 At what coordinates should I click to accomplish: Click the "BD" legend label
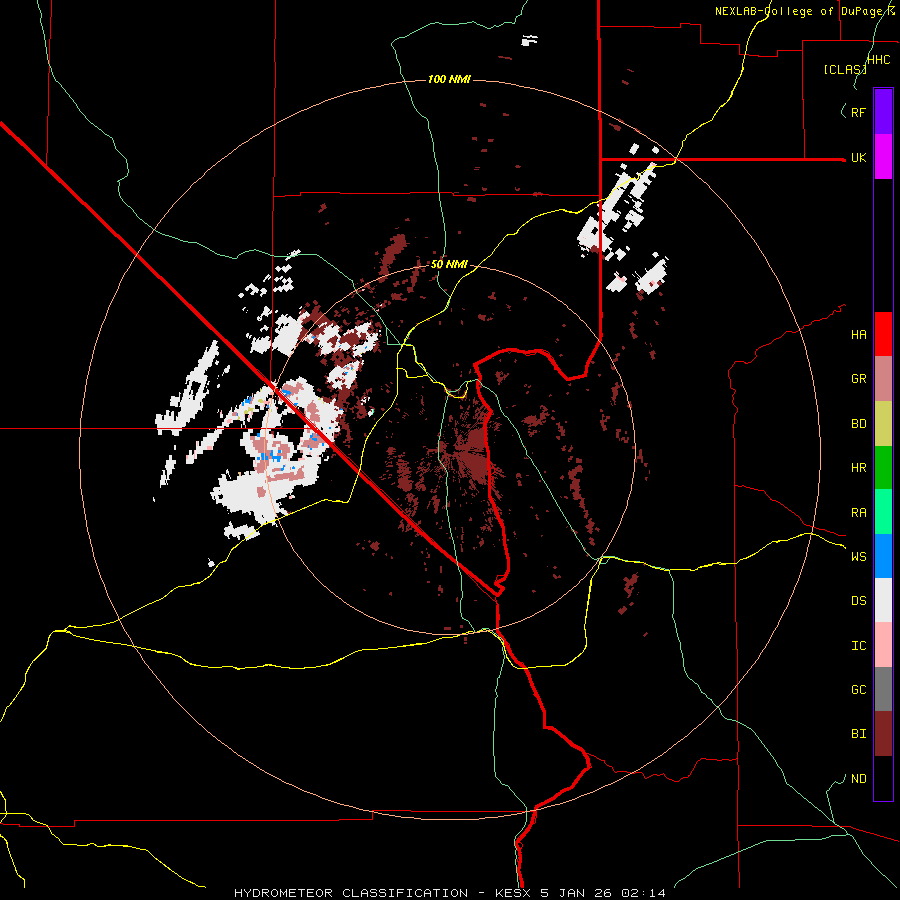pos(858,424)
